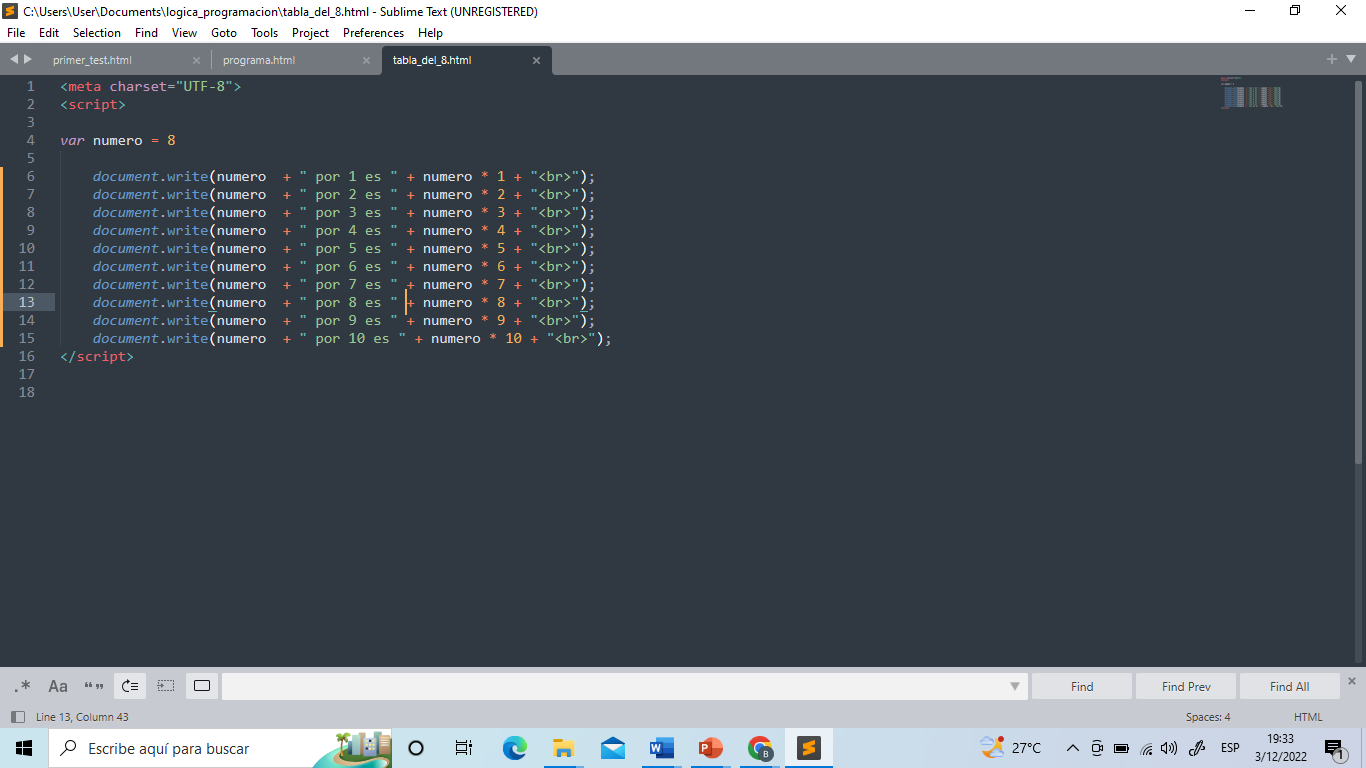Go to previous tab arrow

pyautogui.click(x=14, y=59)
